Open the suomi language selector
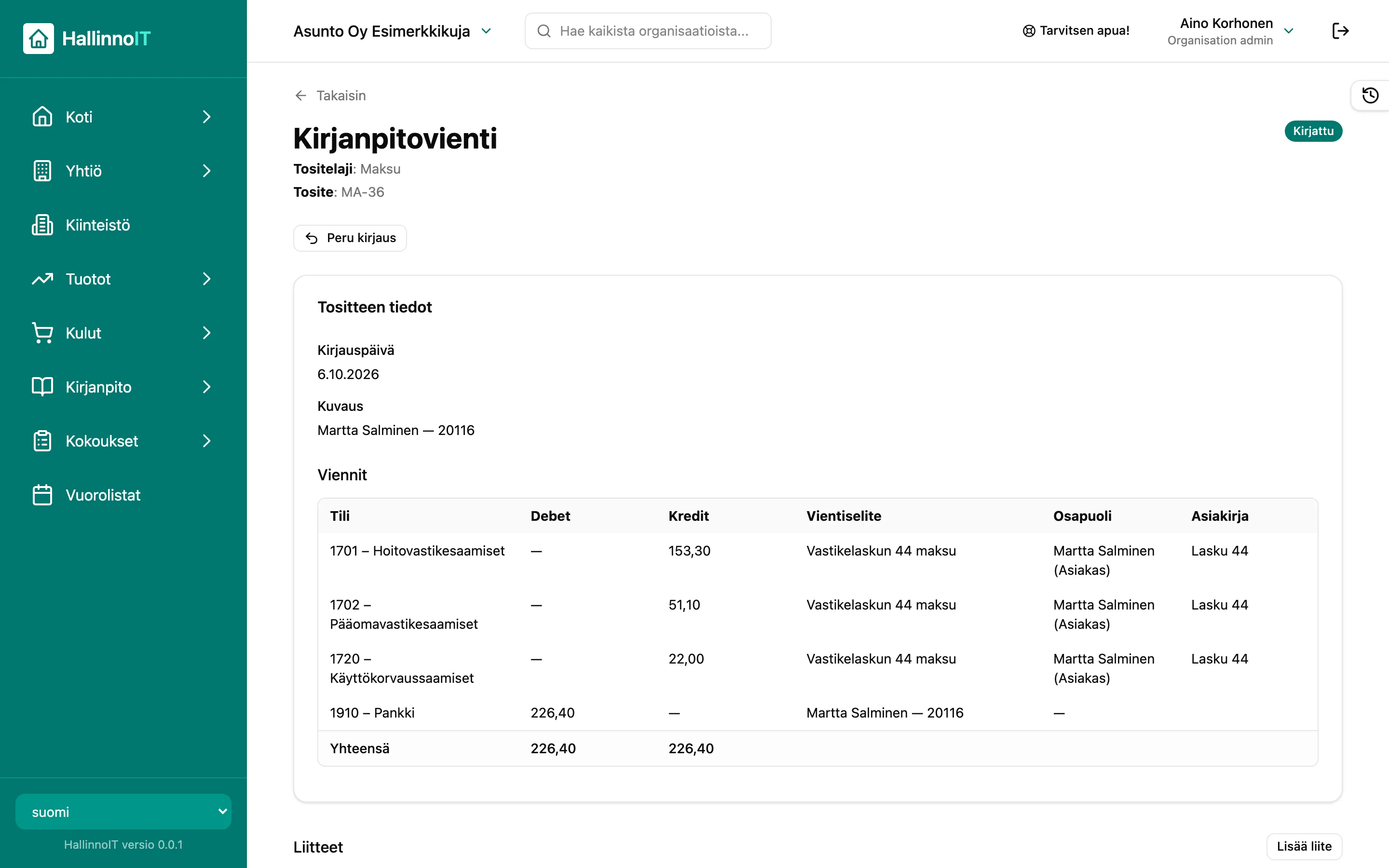The width and height of the screenshot is (1389, 868). [x=123, y=811]
